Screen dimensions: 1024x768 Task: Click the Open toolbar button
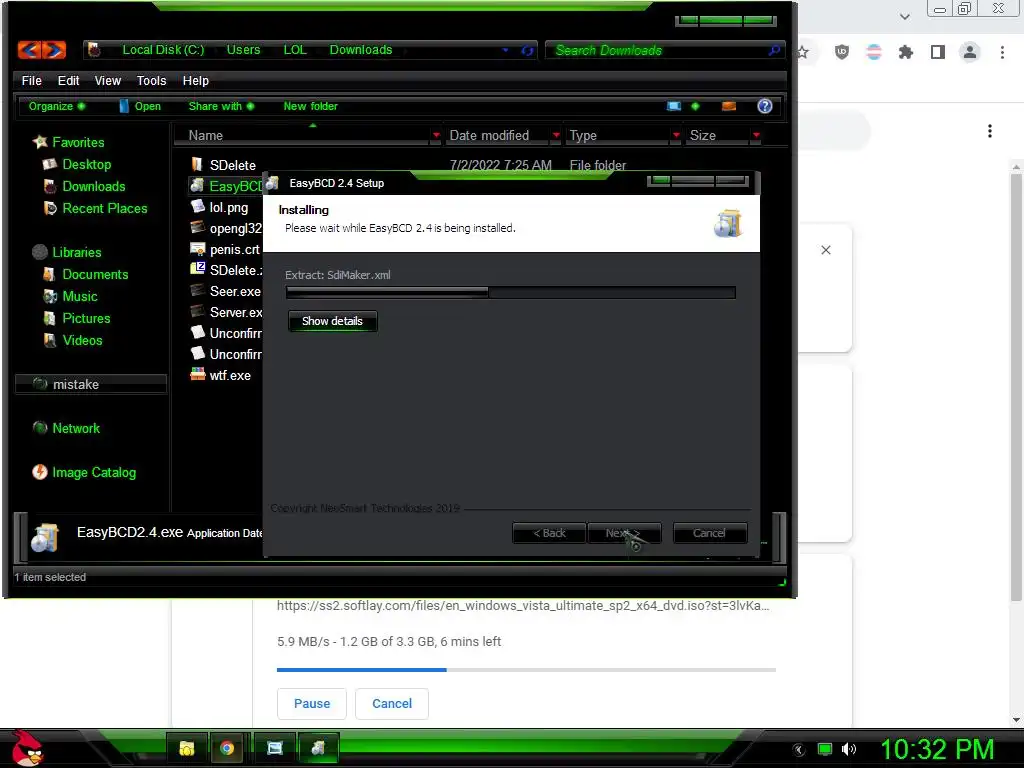point(140,106)
